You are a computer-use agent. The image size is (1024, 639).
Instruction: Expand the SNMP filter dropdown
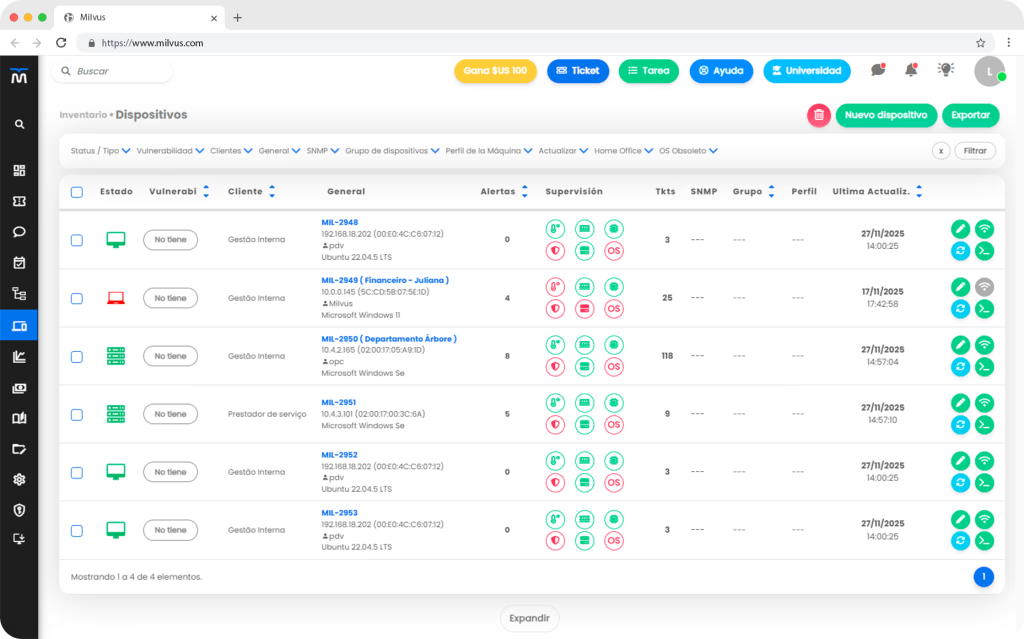click(x=323, y=151)
